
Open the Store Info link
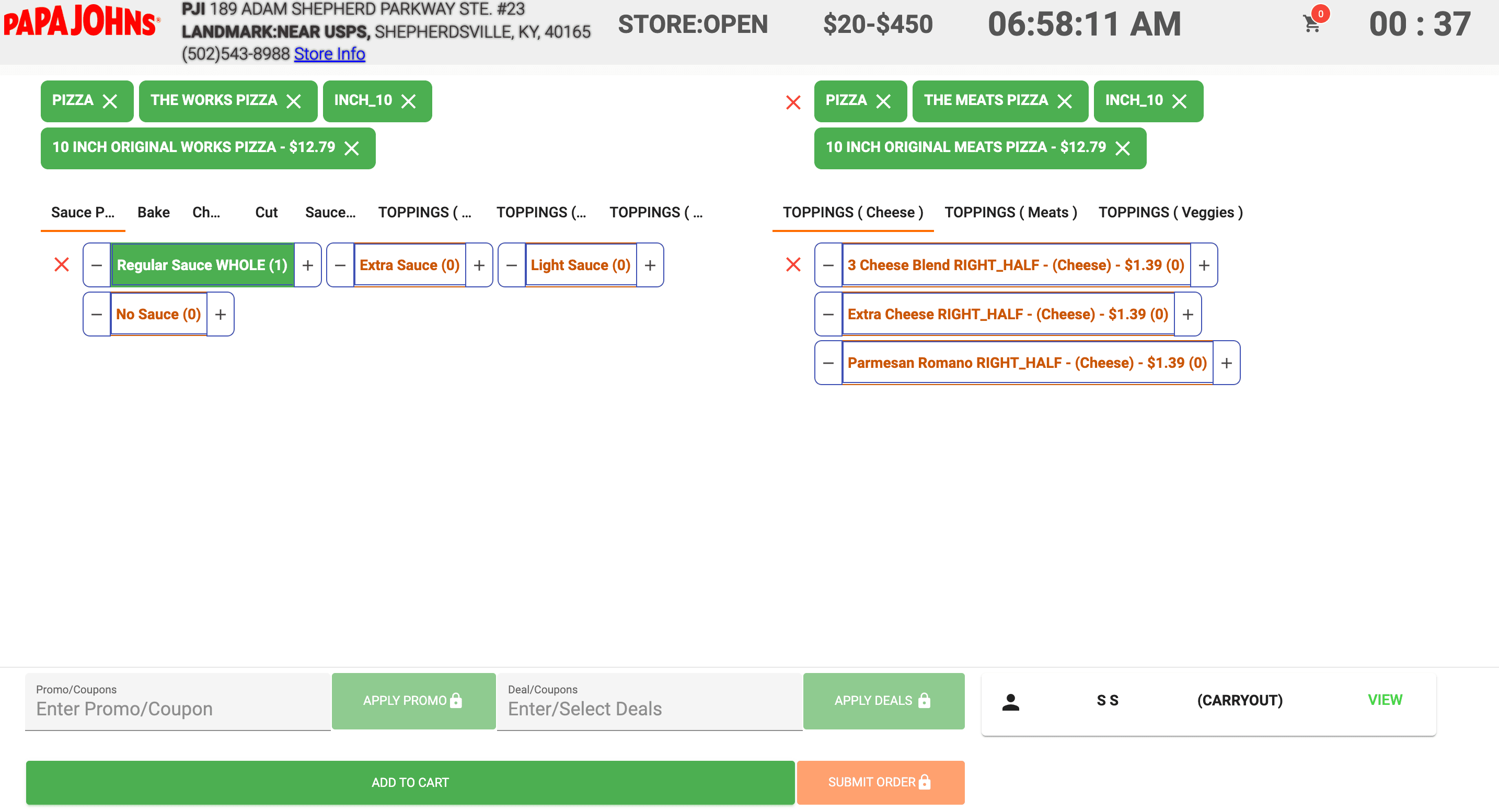click(x=329, y=53)
